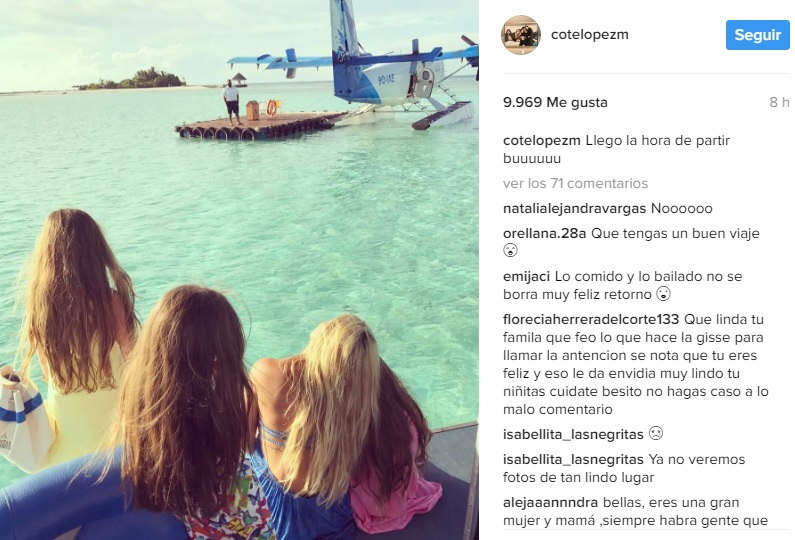Click the surprised emoji in orellana.28a comment

510,250
